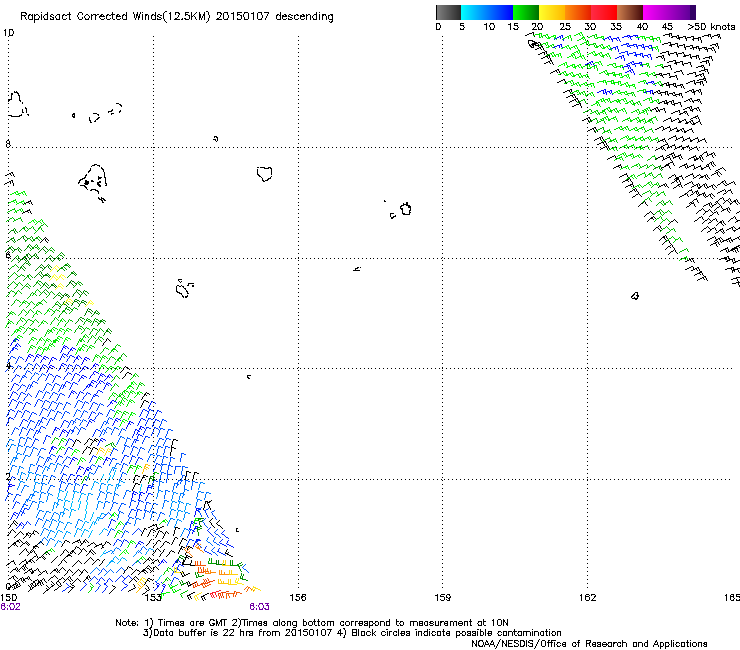The image size is (740, 650).
Task: Click the '>50 knots' legend label
Action: coord(711,27)
